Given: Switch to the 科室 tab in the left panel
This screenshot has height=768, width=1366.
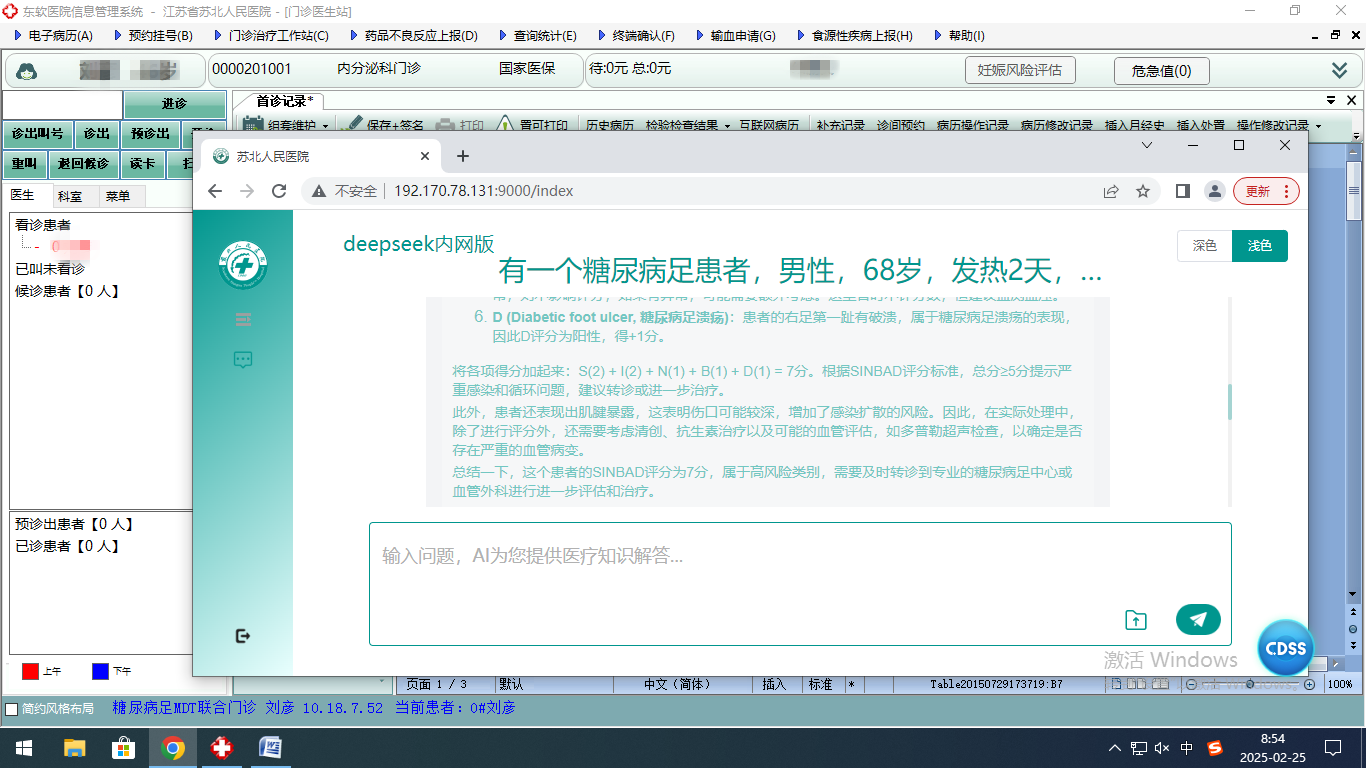Looking at the screenshot, I should 70,196.
